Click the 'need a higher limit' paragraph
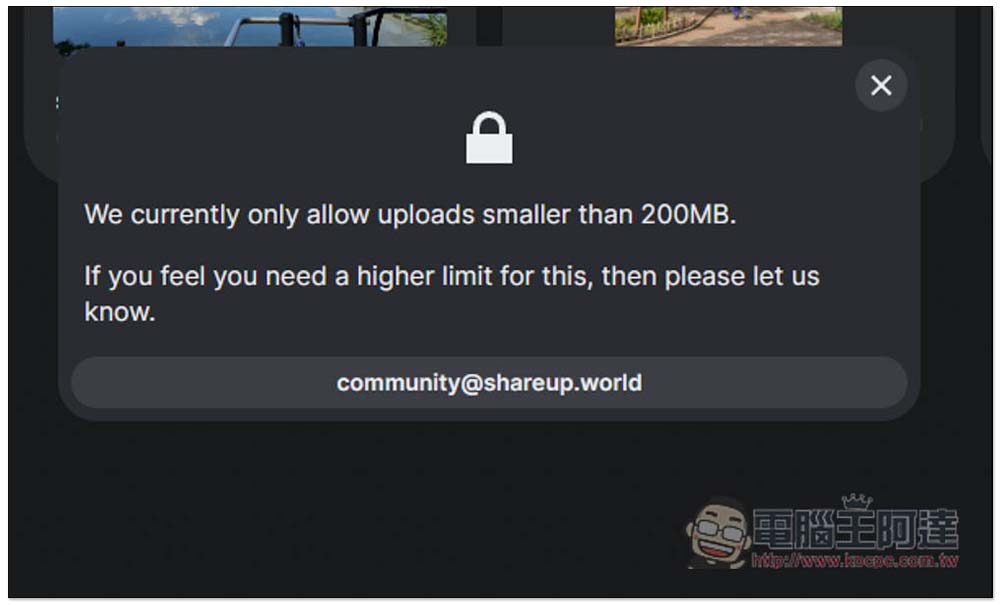The height and width of the screenshot is (605, 1000). [452, 294]
